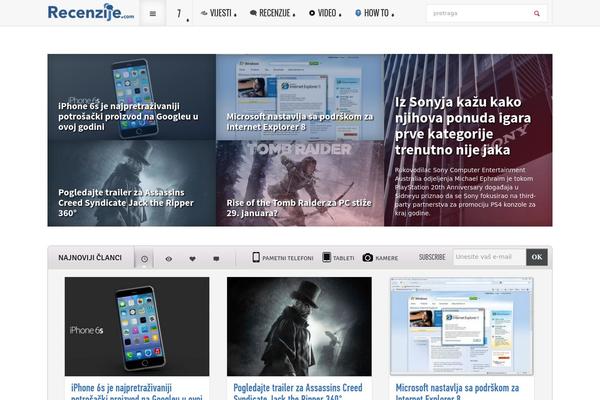Open Pogledajte trailer za Assassins Creed title
Screen dimensions: 600x400
(298, 392)
